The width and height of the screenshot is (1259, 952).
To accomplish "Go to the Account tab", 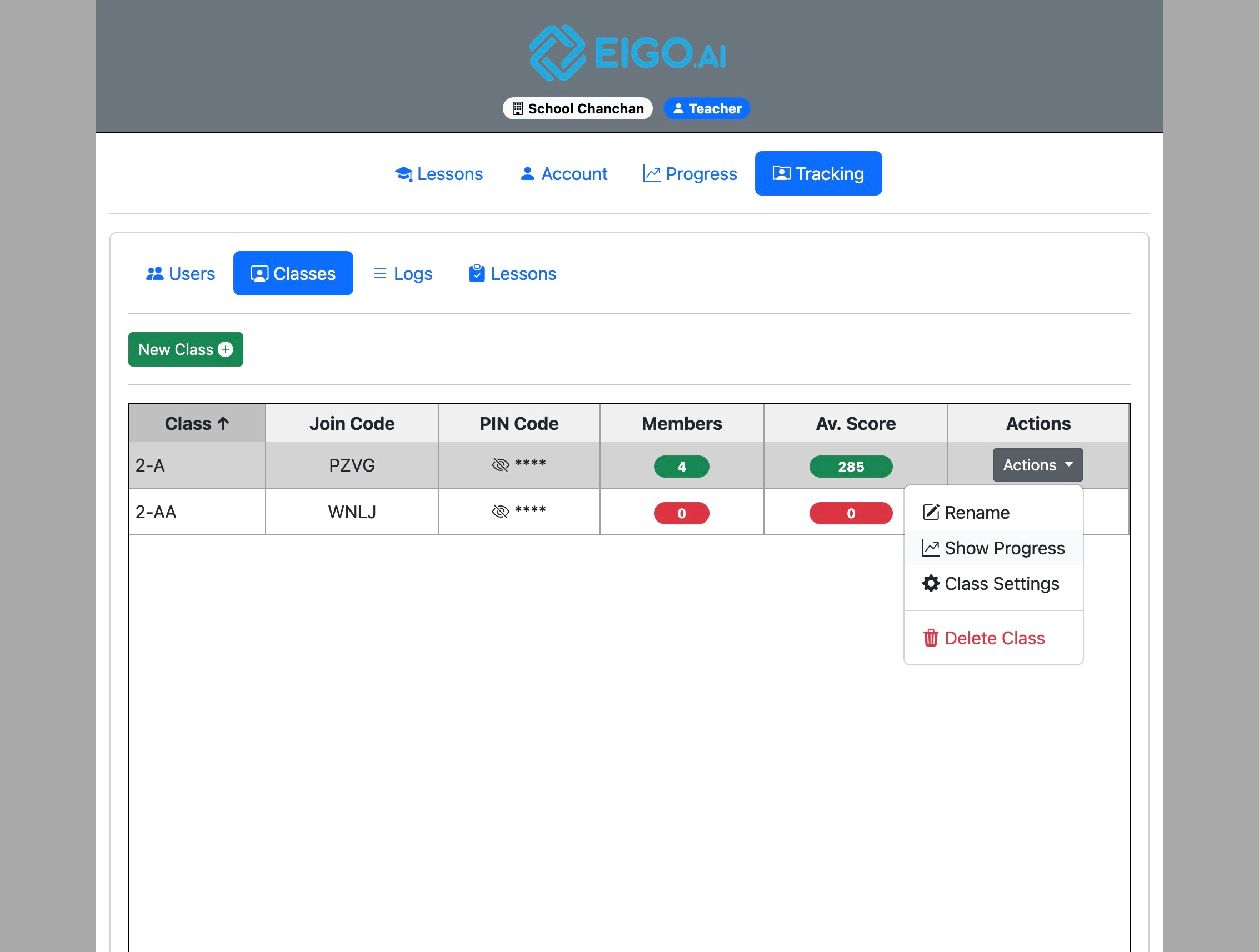I will (563, 173).
